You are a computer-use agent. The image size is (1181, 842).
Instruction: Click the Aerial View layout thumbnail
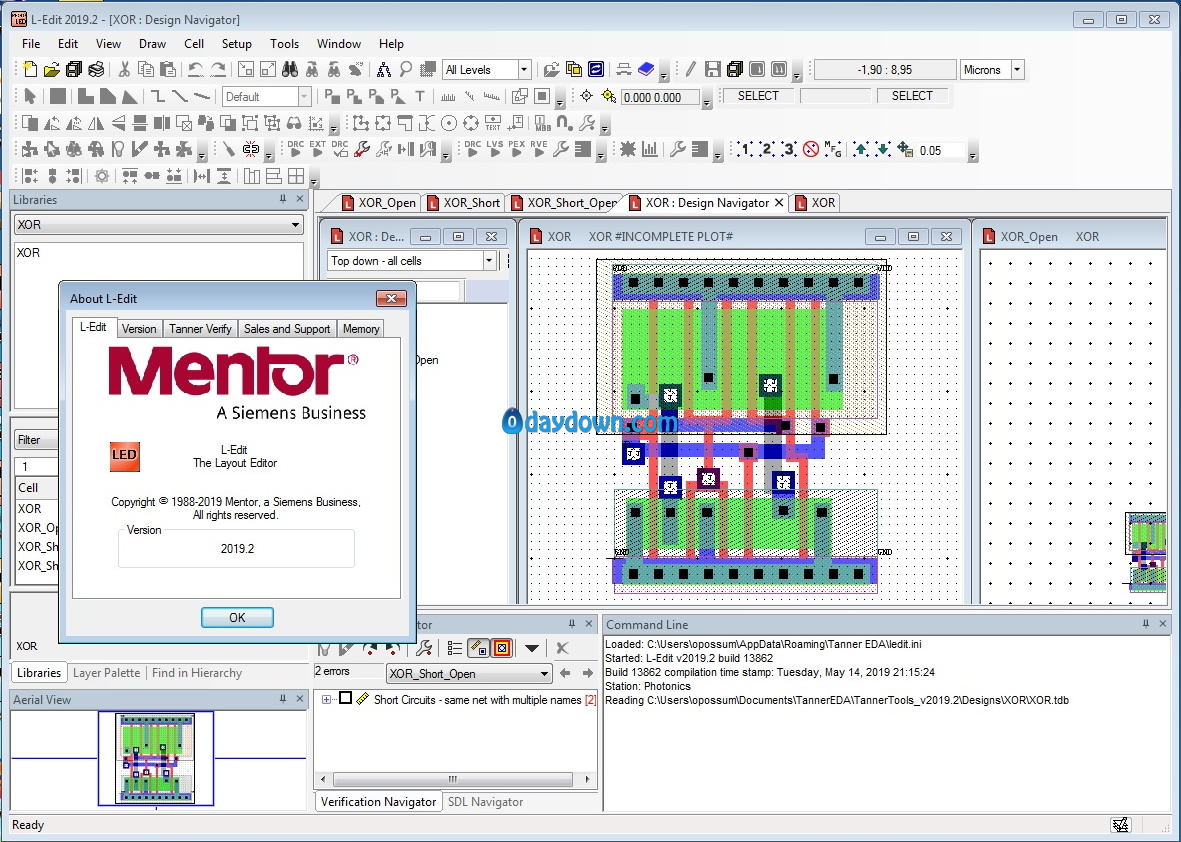point(156,758)
